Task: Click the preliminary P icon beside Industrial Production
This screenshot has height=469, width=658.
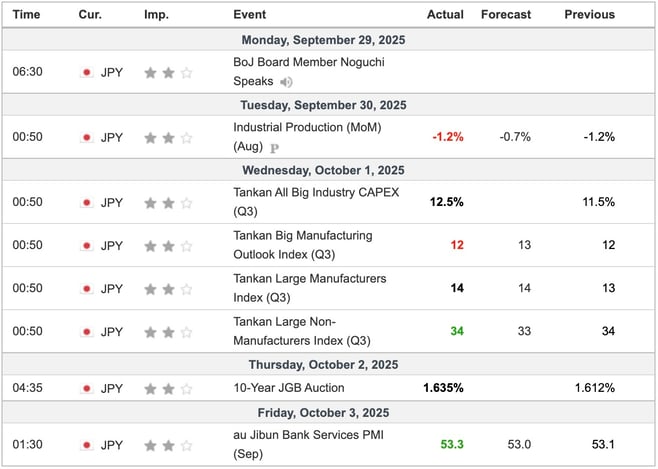Action: [x=274, y=146]
